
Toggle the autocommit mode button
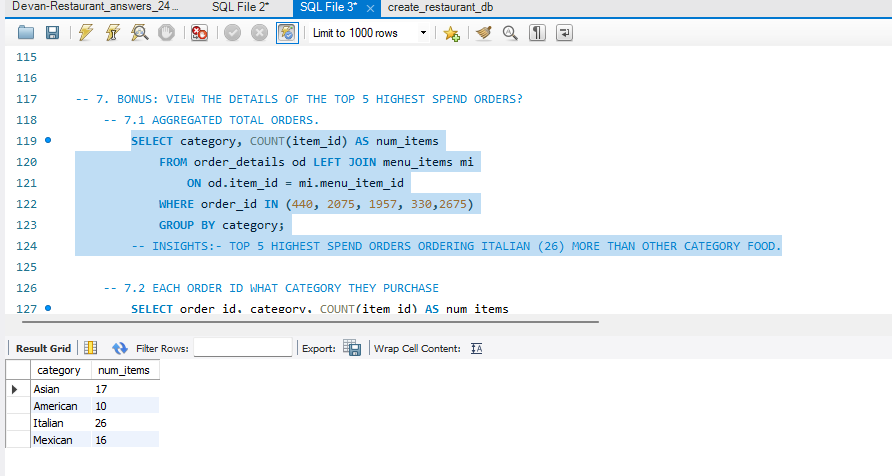(x=286, y=33)
